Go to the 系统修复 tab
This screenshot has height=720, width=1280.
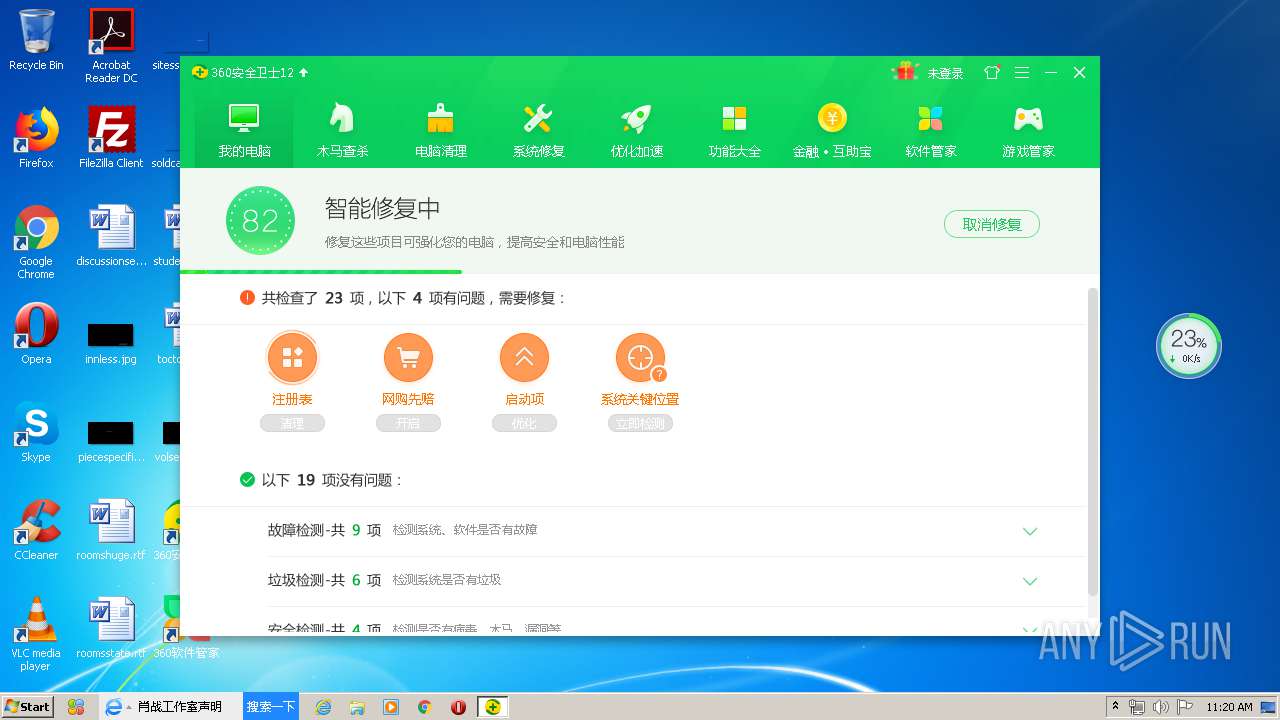tap(538, 130)
